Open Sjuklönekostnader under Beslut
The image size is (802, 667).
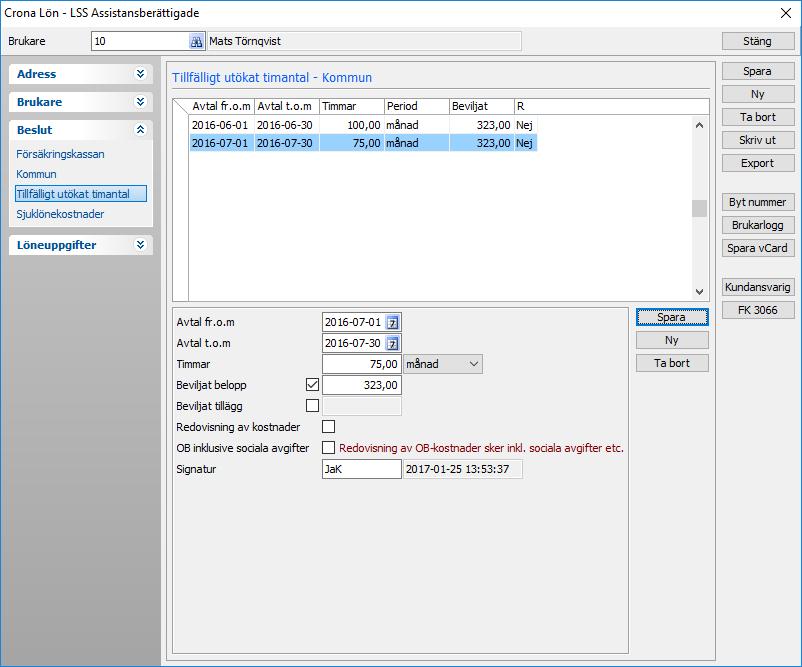click(x=60, y=214)
